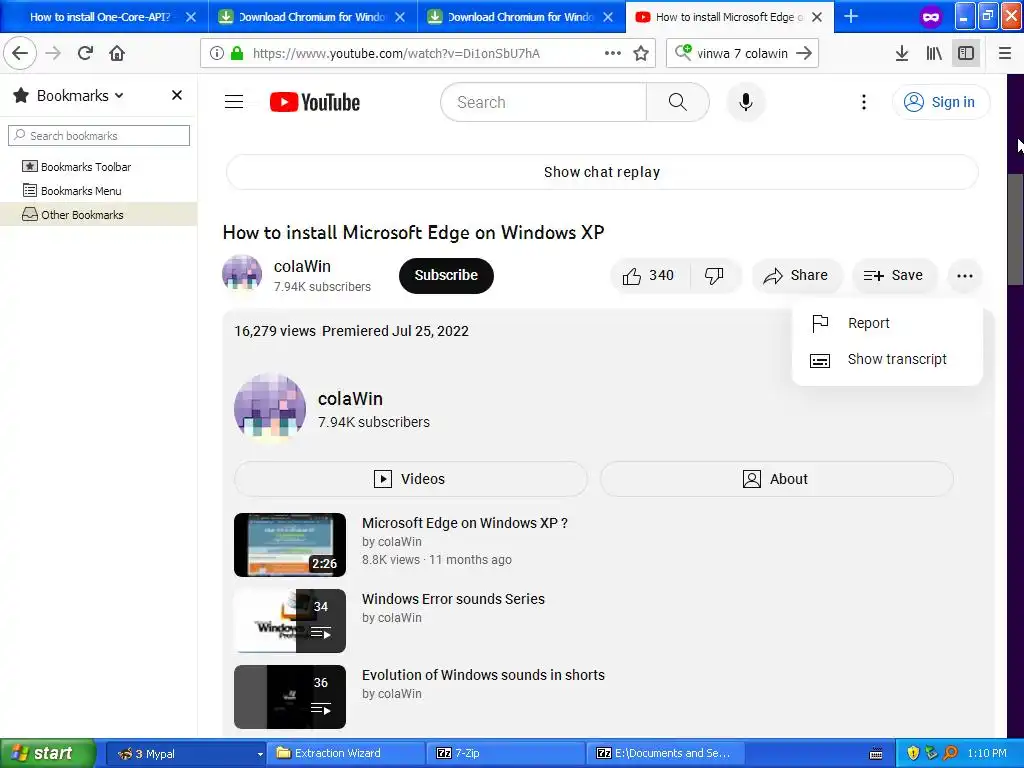Image resolution: width=1024 pixels, height=768 pixels.
Task: Expand the Bookmarks sidebar dropdown
Action: (x=119, y=95)
